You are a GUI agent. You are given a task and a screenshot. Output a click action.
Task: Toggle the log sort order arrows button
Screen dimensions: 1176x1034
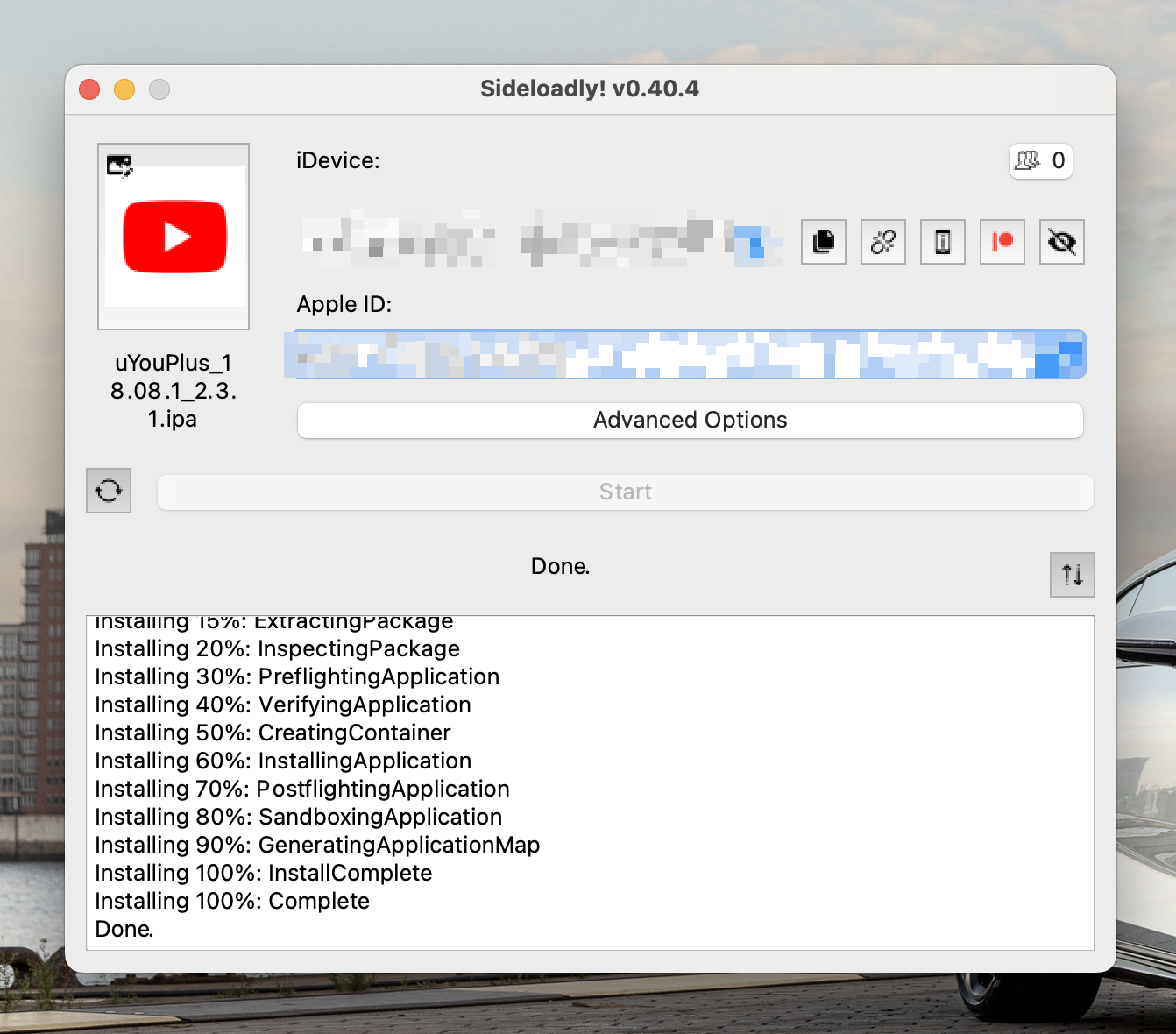point(1073,575)
